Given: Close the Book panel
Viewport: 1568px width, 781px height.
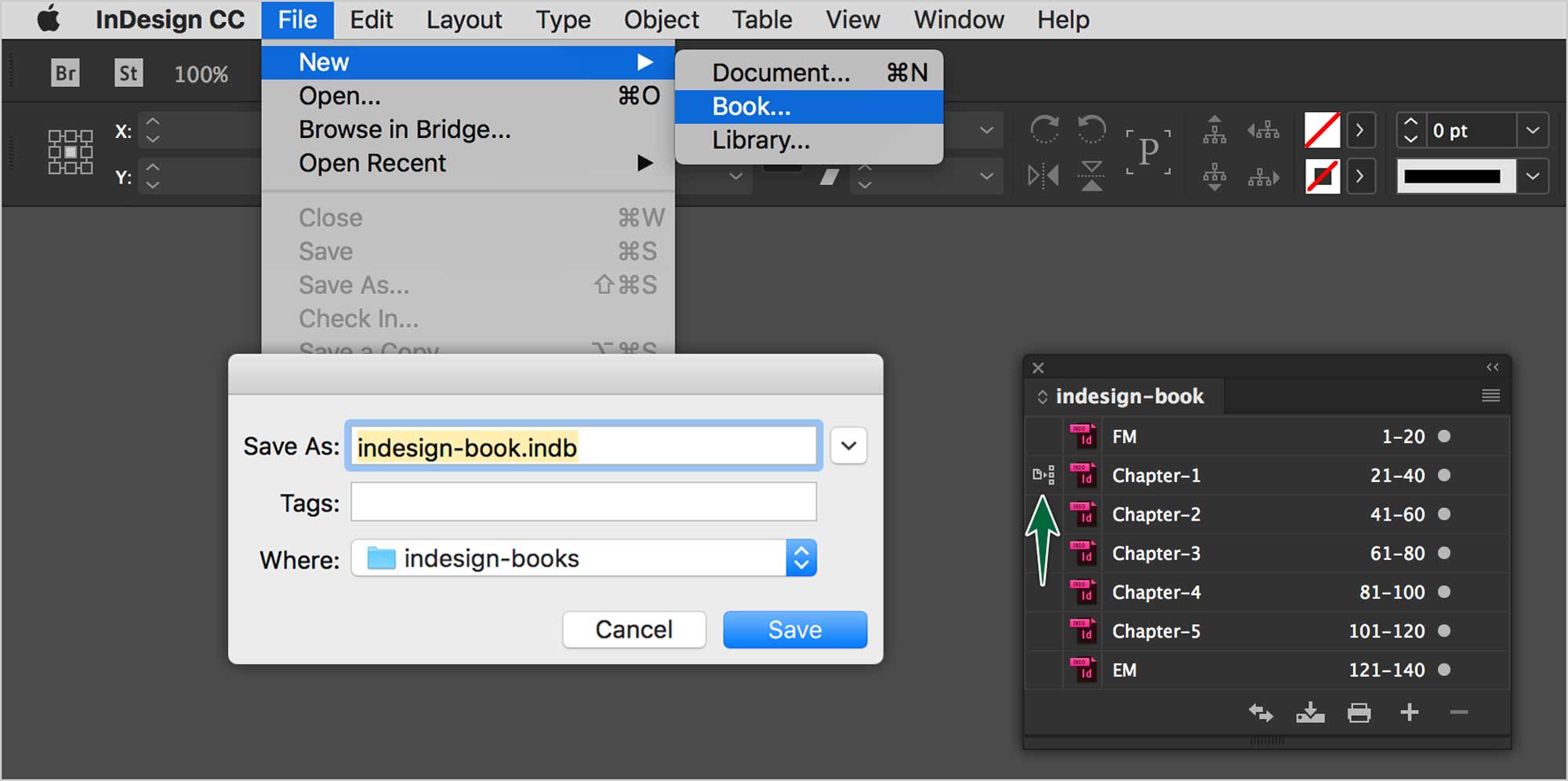Looking at the screenshot, I should click(x=1038, y=368).
